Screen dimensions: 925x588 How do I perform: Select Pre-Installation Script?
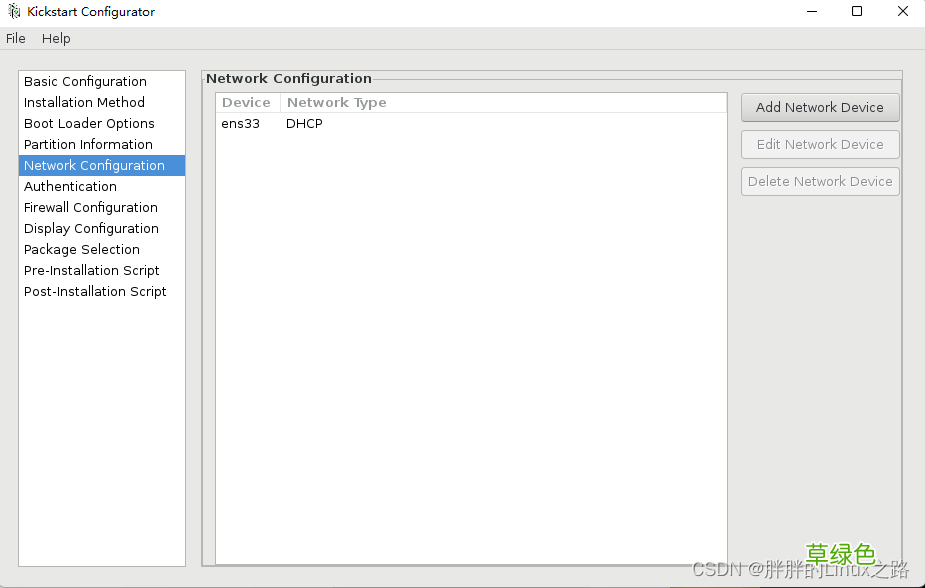pos(91,270)
